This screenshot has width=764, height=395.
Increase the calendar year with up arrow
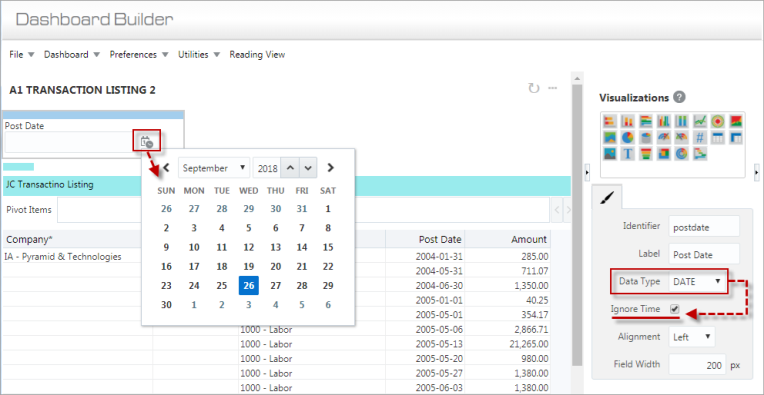coord(290,168)
